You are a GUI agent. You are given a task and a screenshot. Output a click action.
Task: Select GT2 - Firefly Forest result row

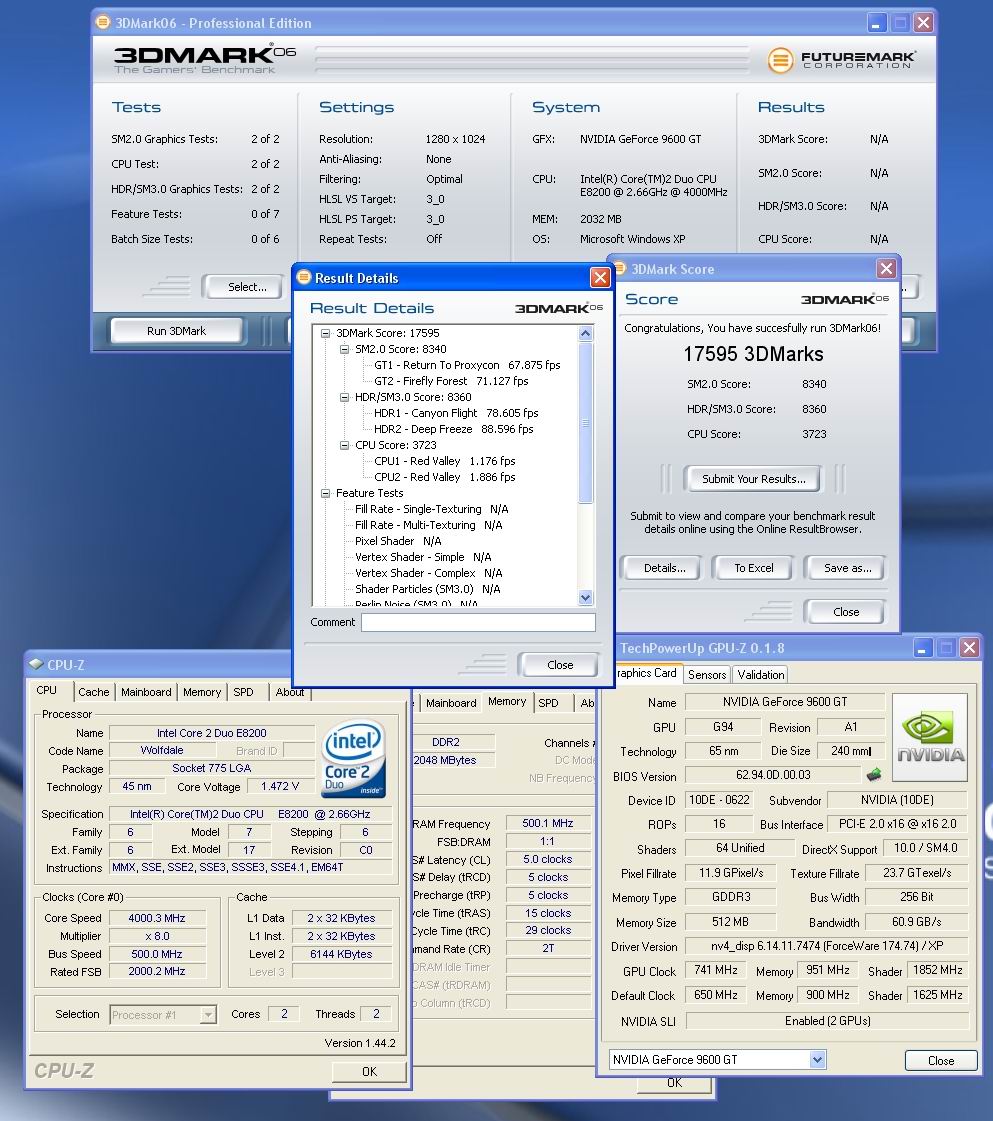point(451,381)
